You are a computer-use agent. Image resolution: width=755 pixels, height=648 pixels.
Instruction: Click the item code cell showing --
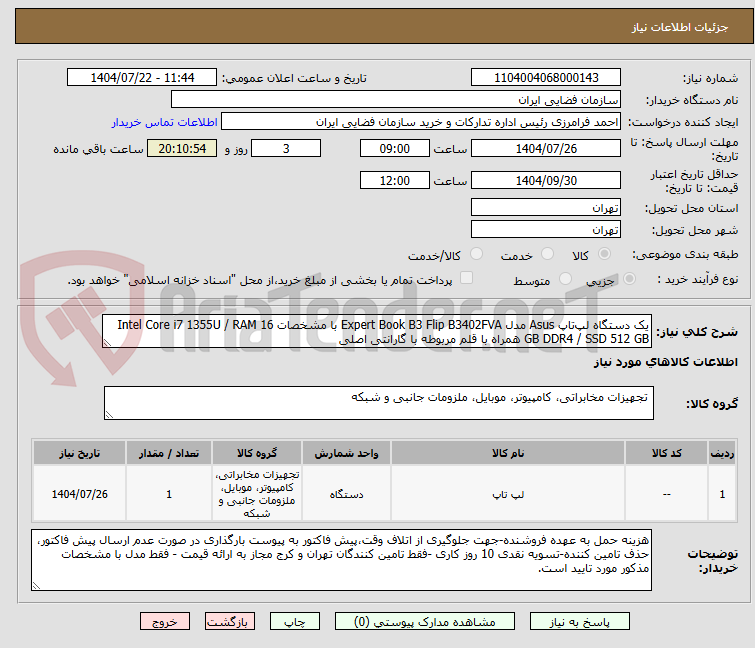click(666, 494)
